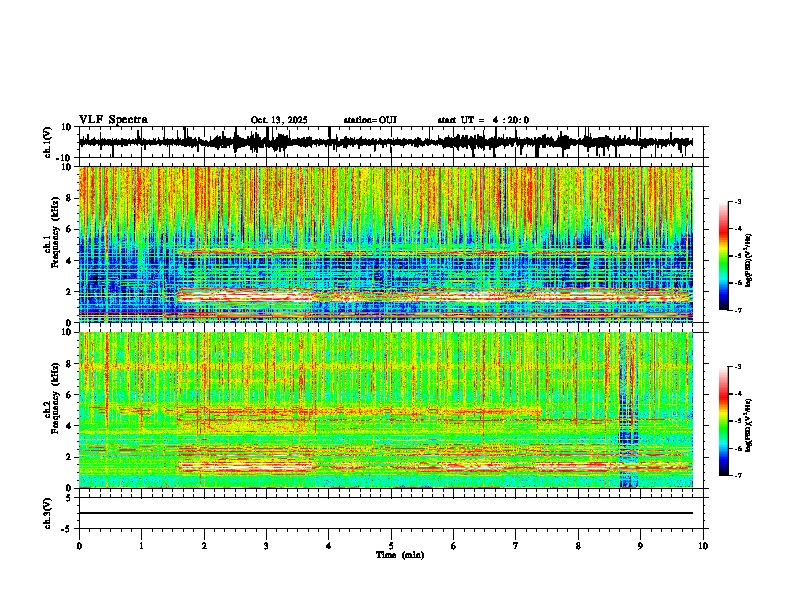Click the ch.2 spectrogram color scale bar

[723, 421]
